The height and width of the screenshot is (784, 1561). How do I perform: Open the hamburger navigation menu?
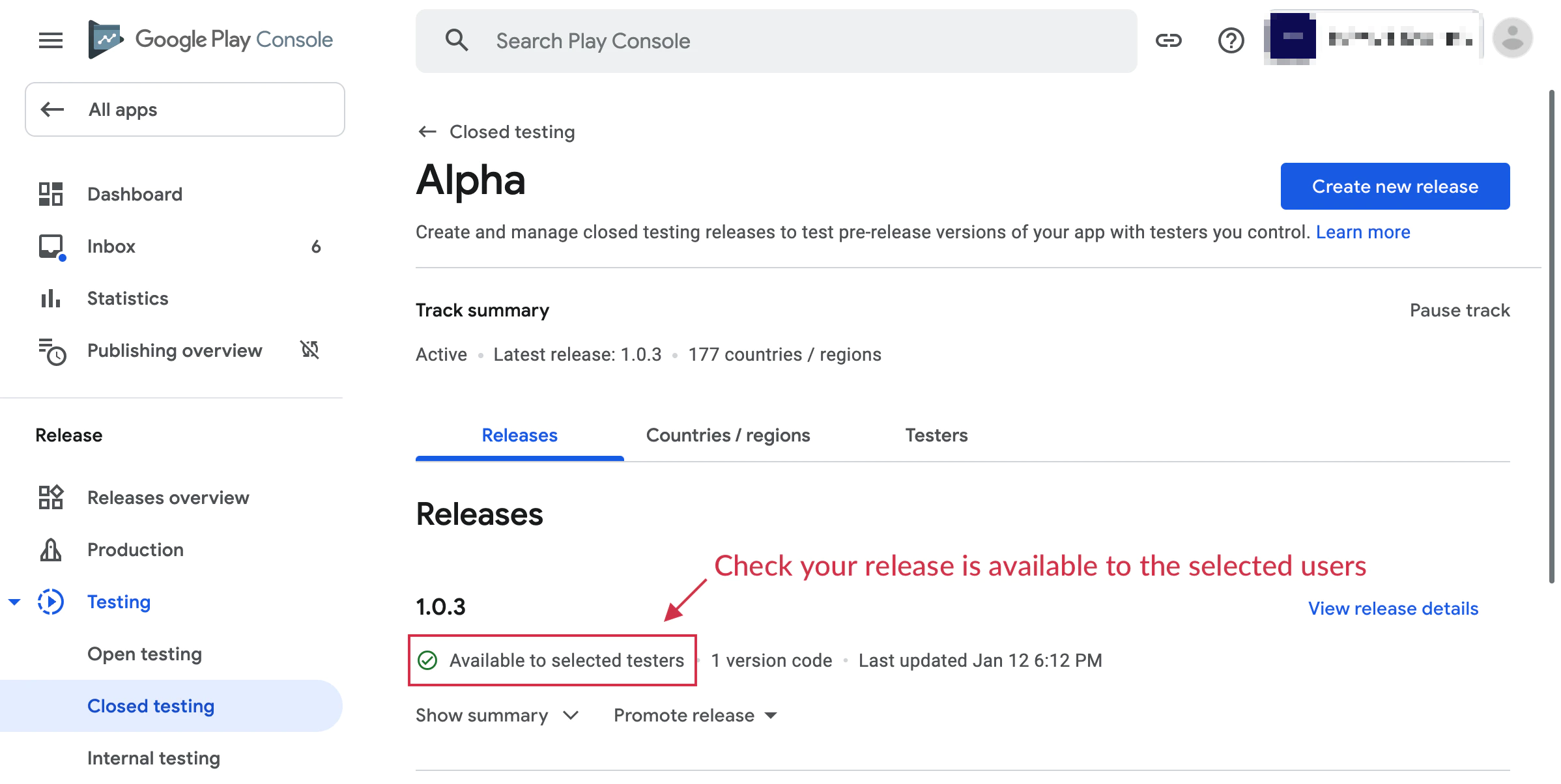coord(51,40)
